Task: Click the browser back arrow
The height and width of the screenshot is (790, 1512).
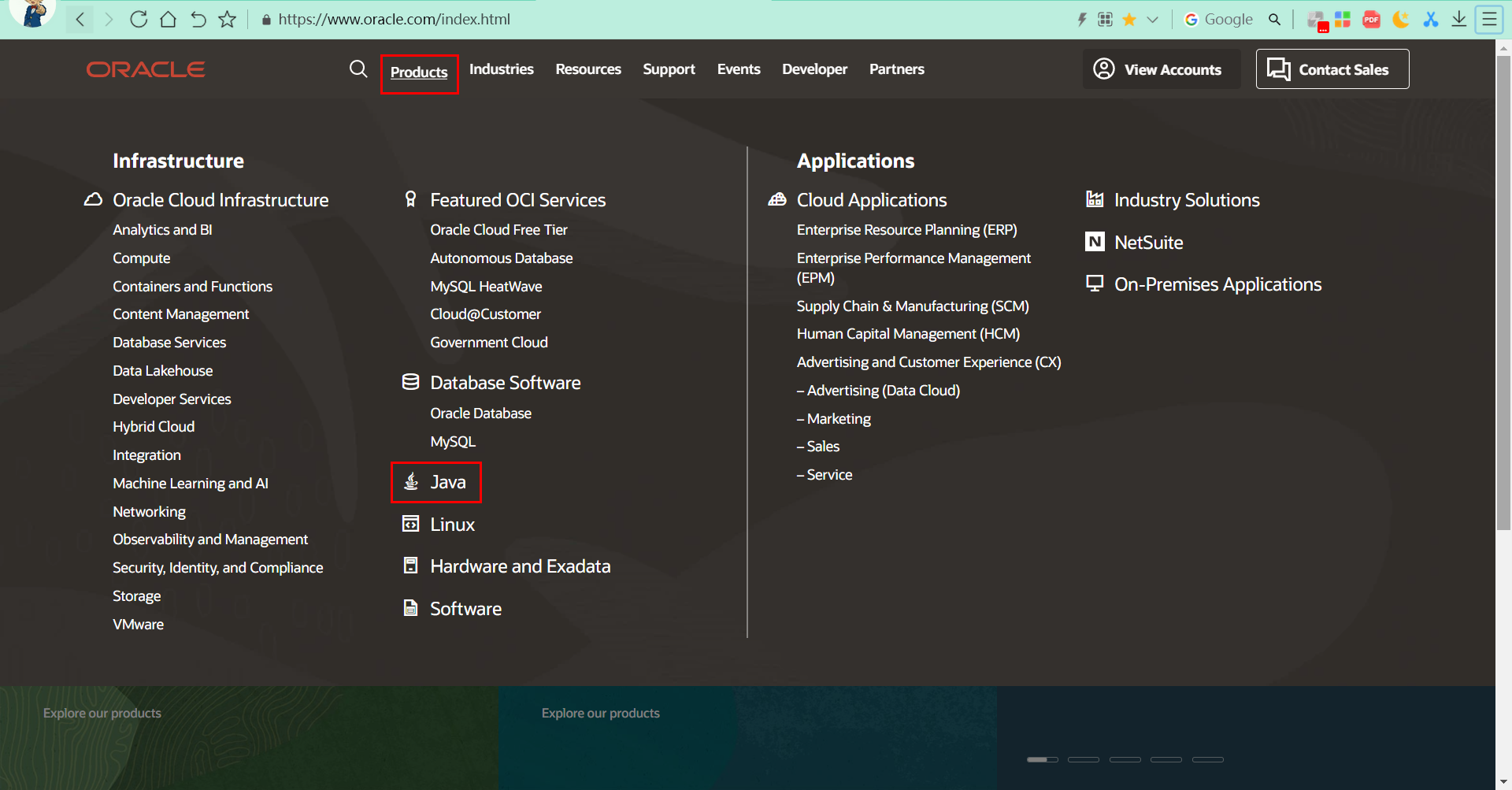Action: [x=80, y=19]
